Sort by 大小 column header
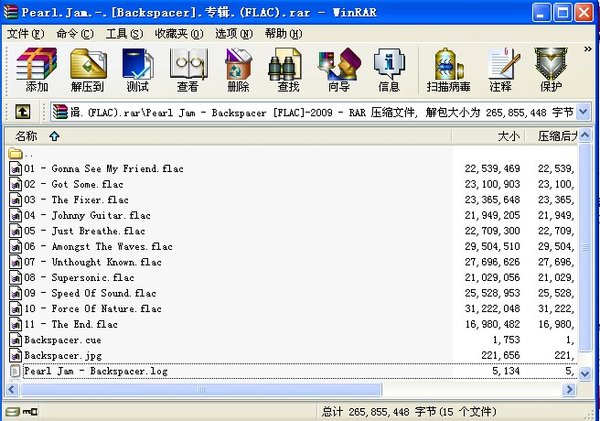This screenshot has width=600, height=421. (x=488, y=136)
